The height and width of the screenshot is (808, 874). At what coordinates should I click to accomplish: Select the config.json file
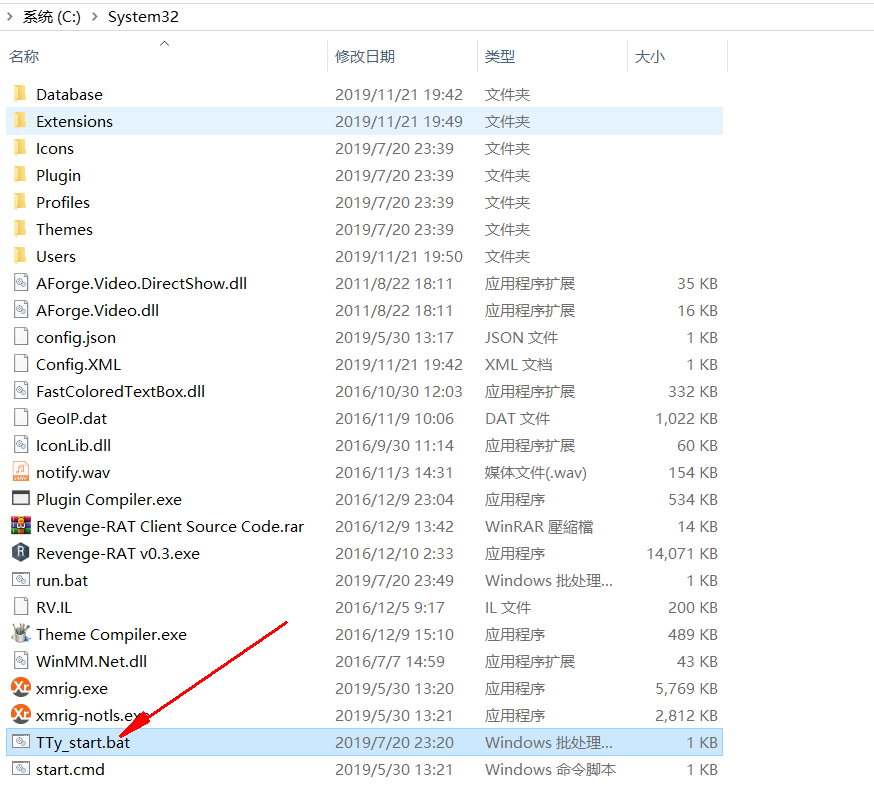tap(76, 337)
